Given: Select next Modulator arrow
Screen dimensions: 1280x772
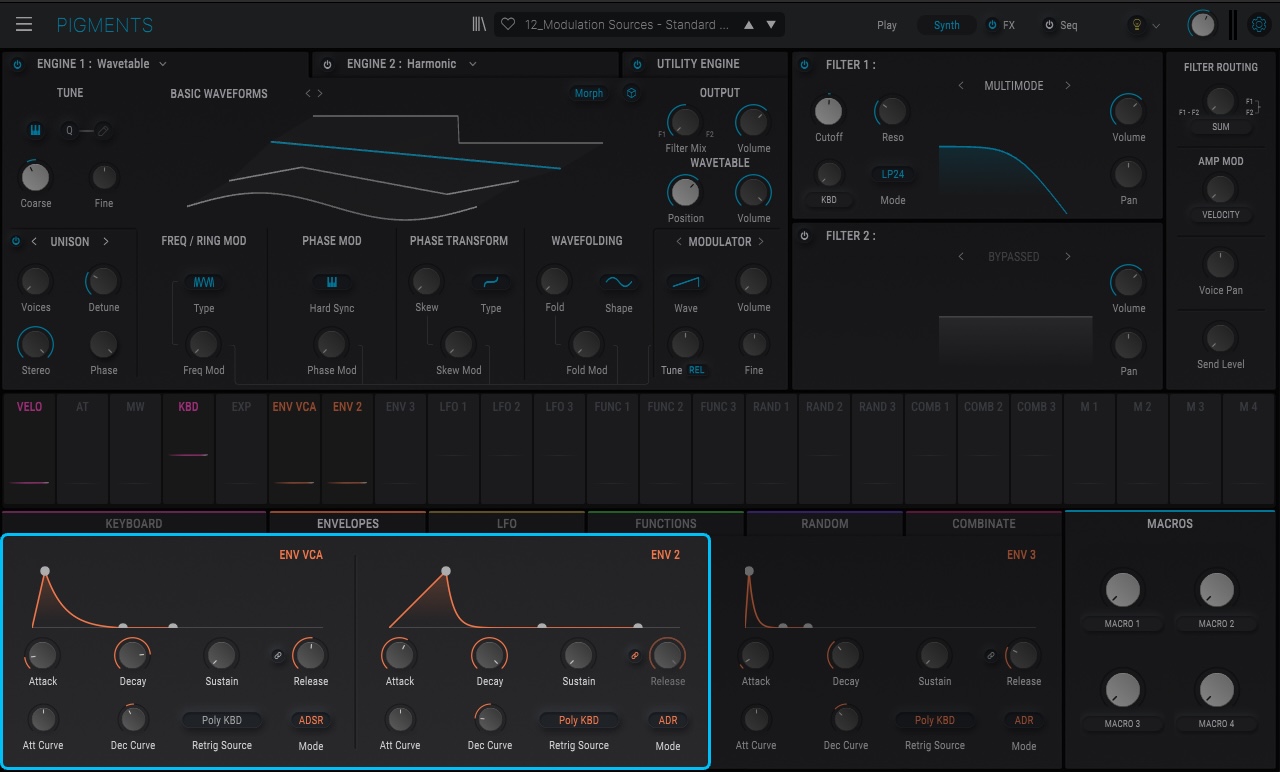Looking at the screenshot, I should tap(760, 242).
